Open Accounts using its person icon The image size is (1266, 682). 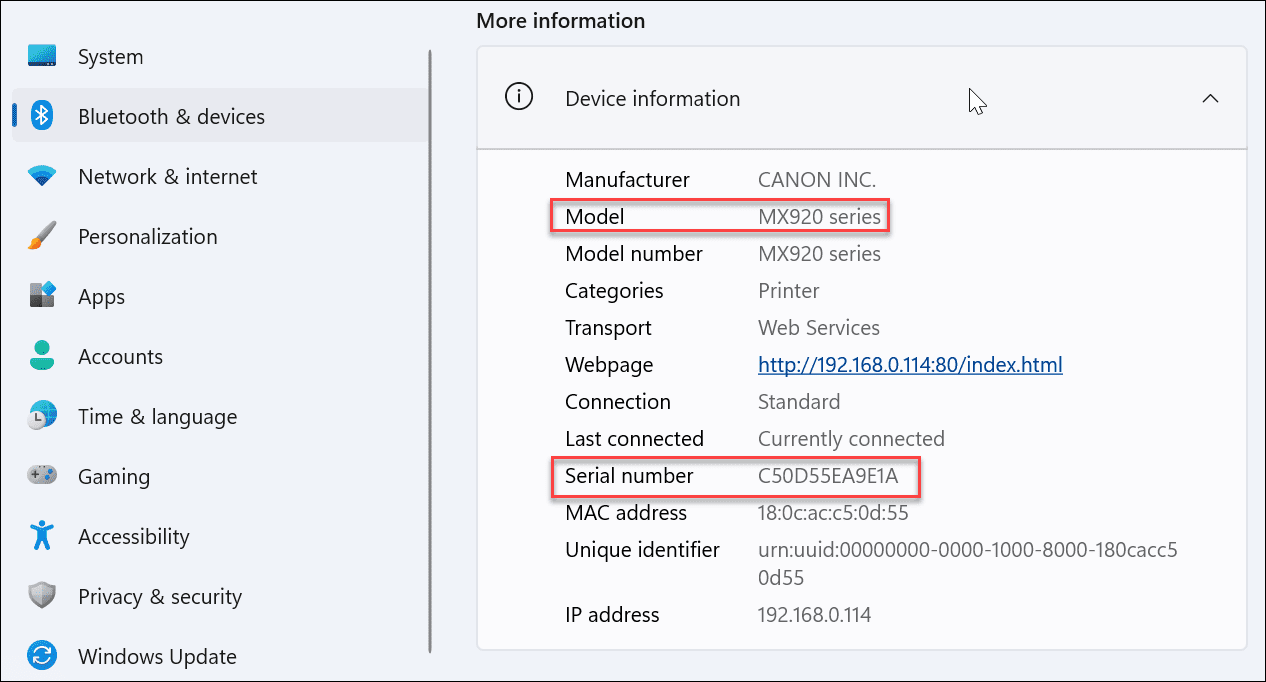click(x=42, y=356)
